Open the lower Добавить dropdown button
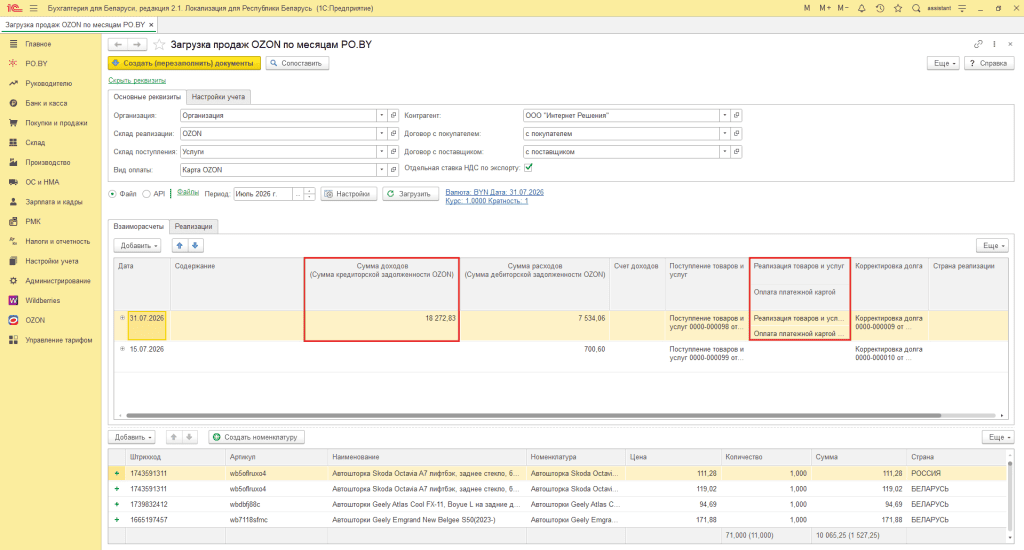Screen dimensions: 1024x550 [x=132, y=437]
